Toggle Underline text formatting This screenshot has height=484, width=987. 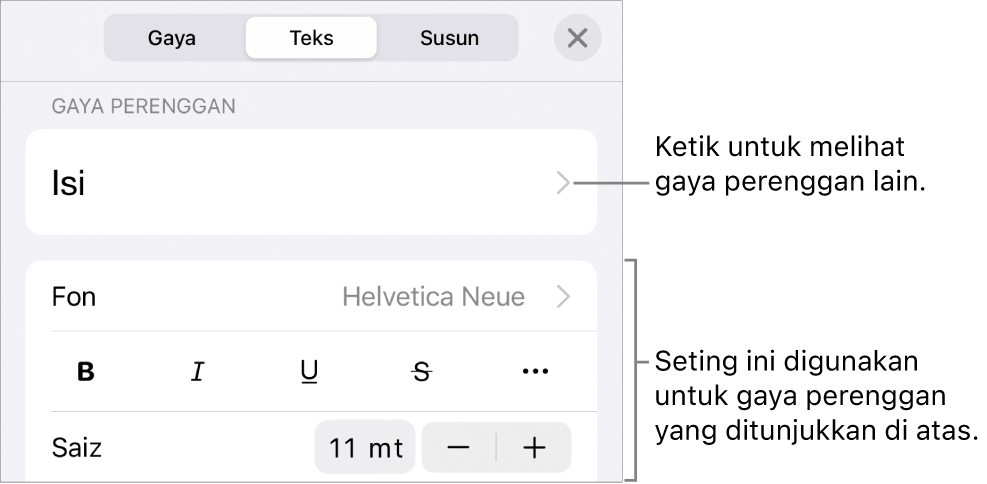tap(309, 372)
